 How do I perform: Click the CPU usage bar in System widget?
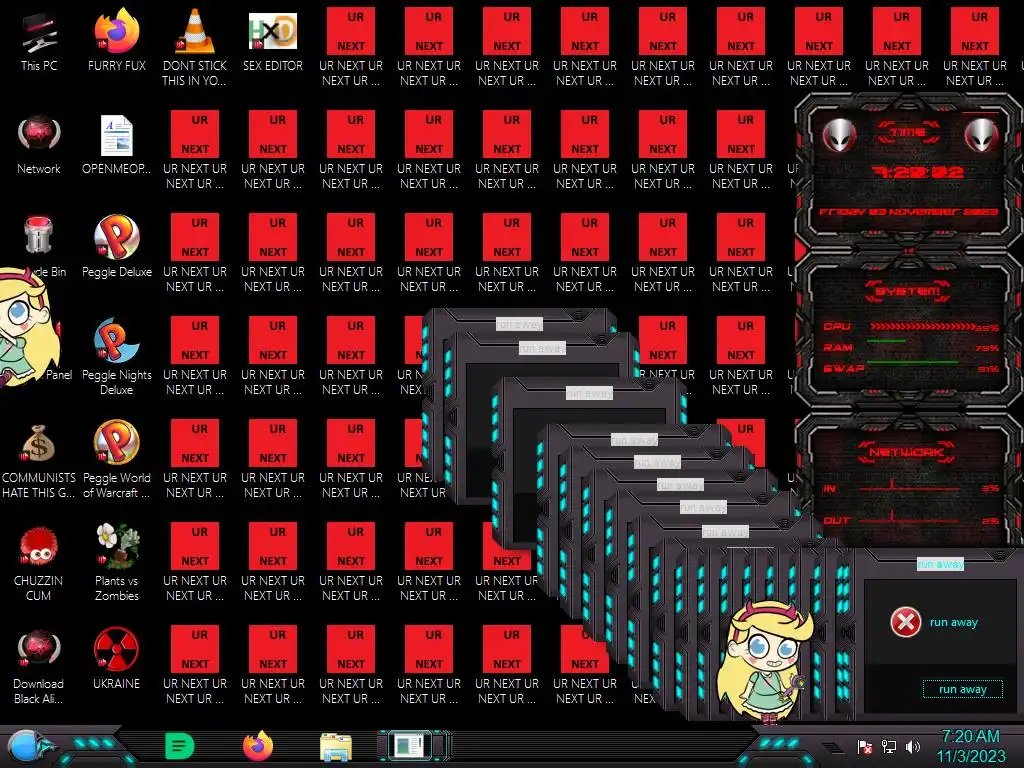[x=922, y=327]
